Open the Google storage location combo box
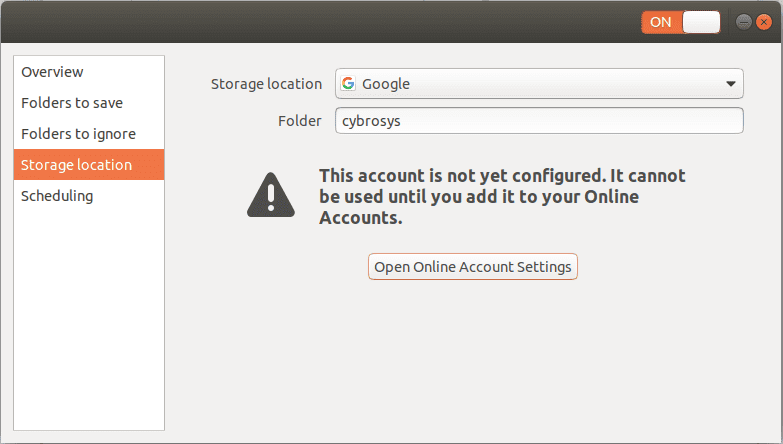This screenshot has height=444, width=783. 539,84
